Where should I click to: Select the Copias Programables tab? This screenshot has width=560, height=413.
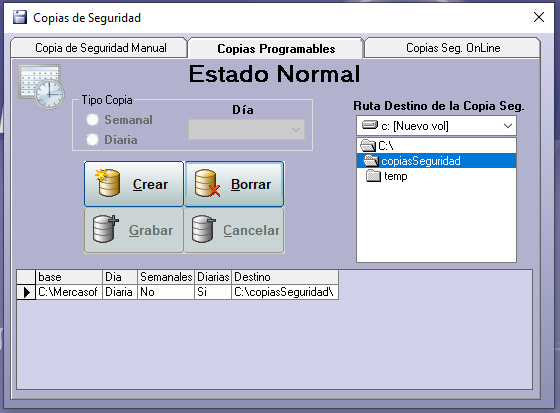click(276, 48)
